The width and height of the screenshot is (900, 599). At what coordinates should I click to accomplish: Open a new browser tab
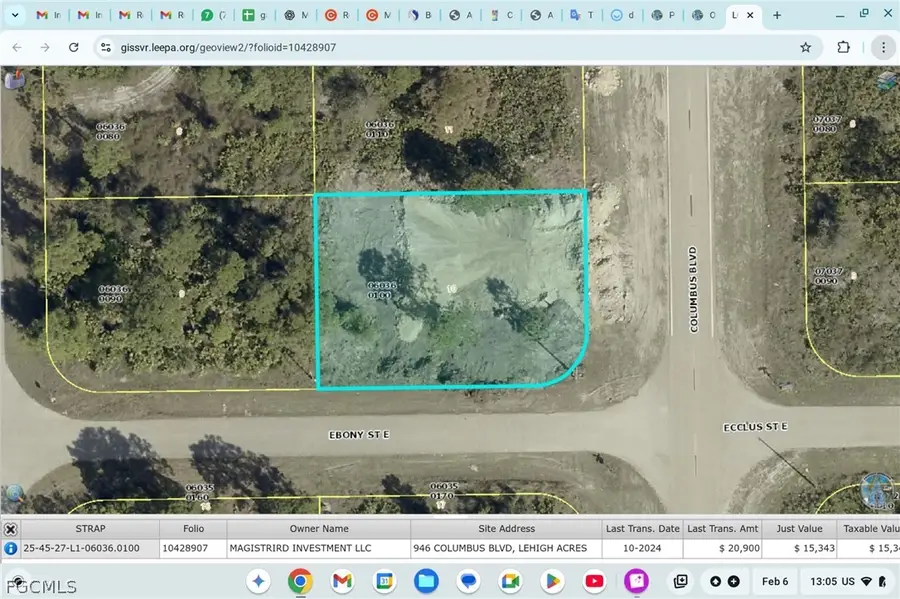click(775, 15)
